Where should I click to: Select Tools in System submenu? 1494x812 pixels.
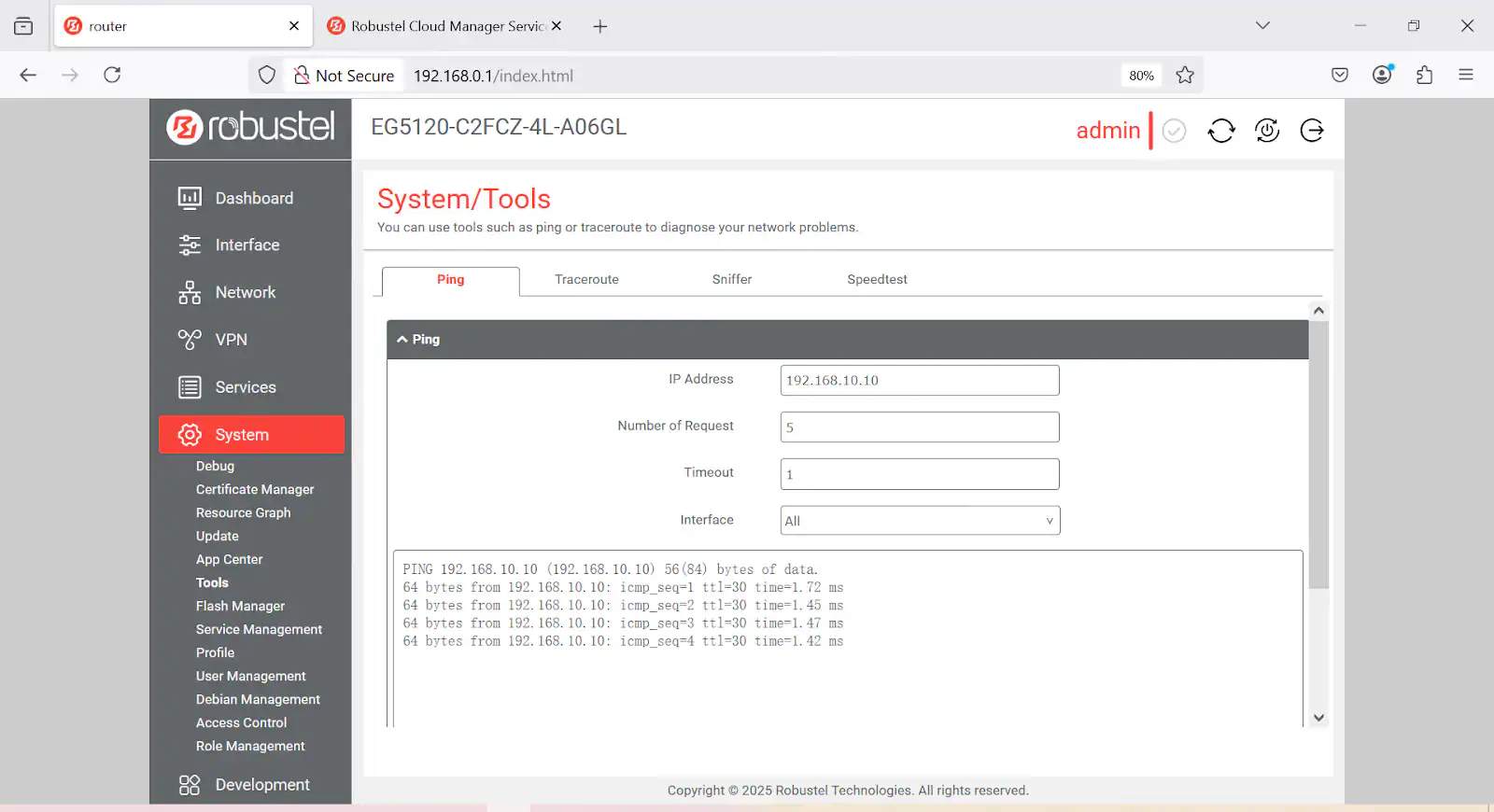(x=212, y=582)
